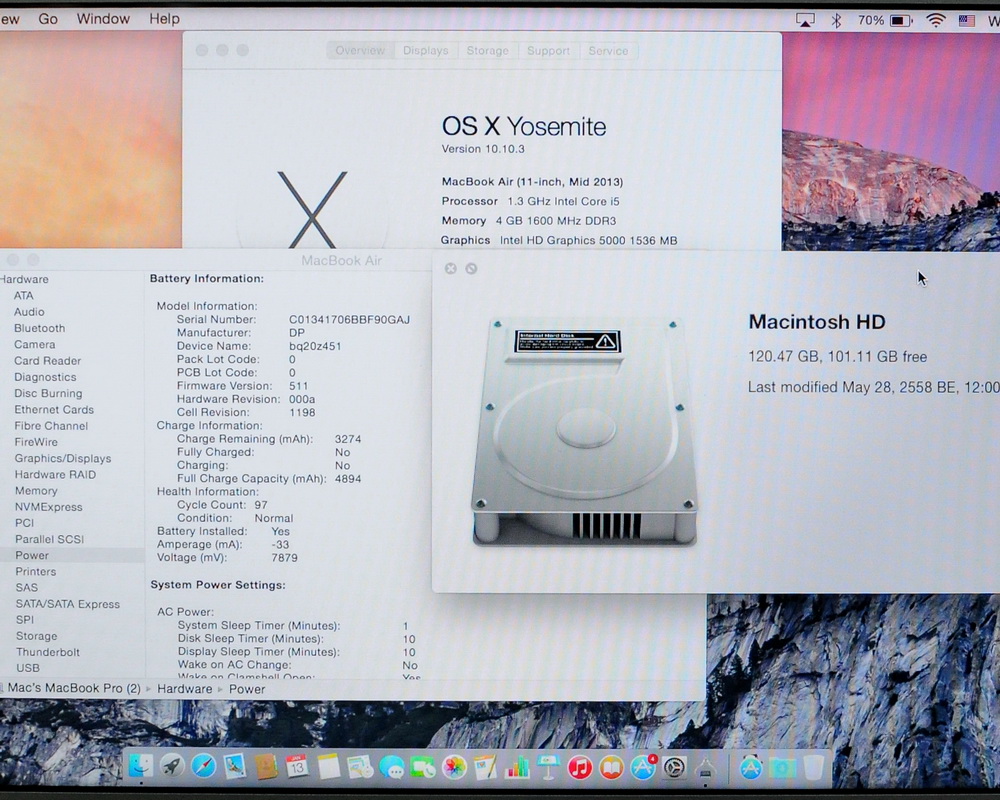Select Hardware RAID in the sidebar
Screen dimensions: 1000x800
(55, 475)
